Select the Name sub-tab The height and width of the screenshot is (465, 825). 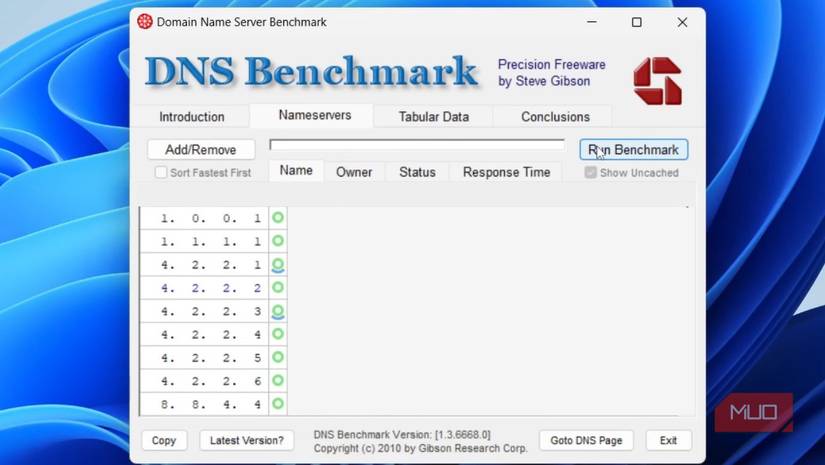coord(296,170)
